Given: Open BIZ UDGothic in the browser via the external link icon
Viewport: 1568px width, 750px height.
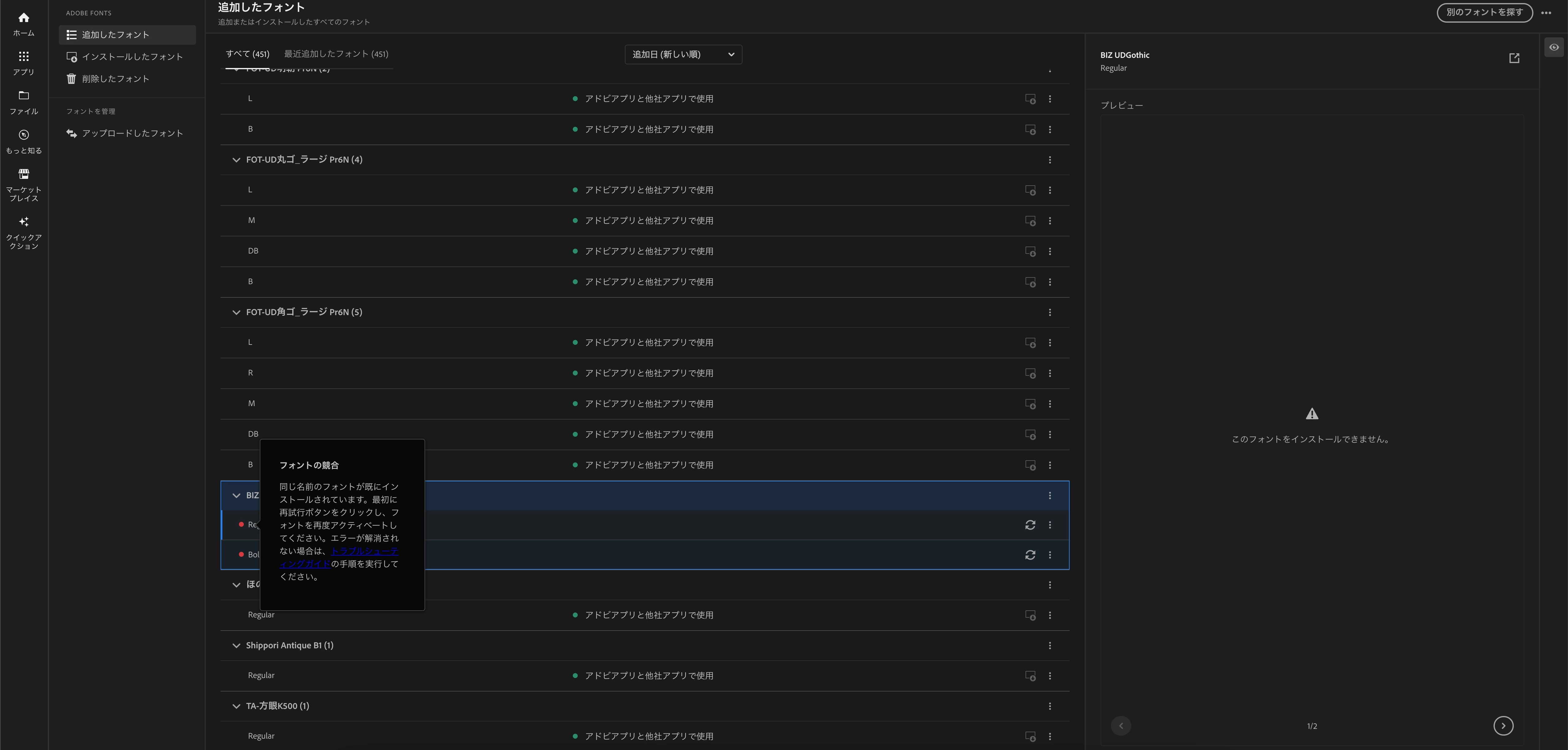Looking at the screenshot, I should click(1514, 58).
